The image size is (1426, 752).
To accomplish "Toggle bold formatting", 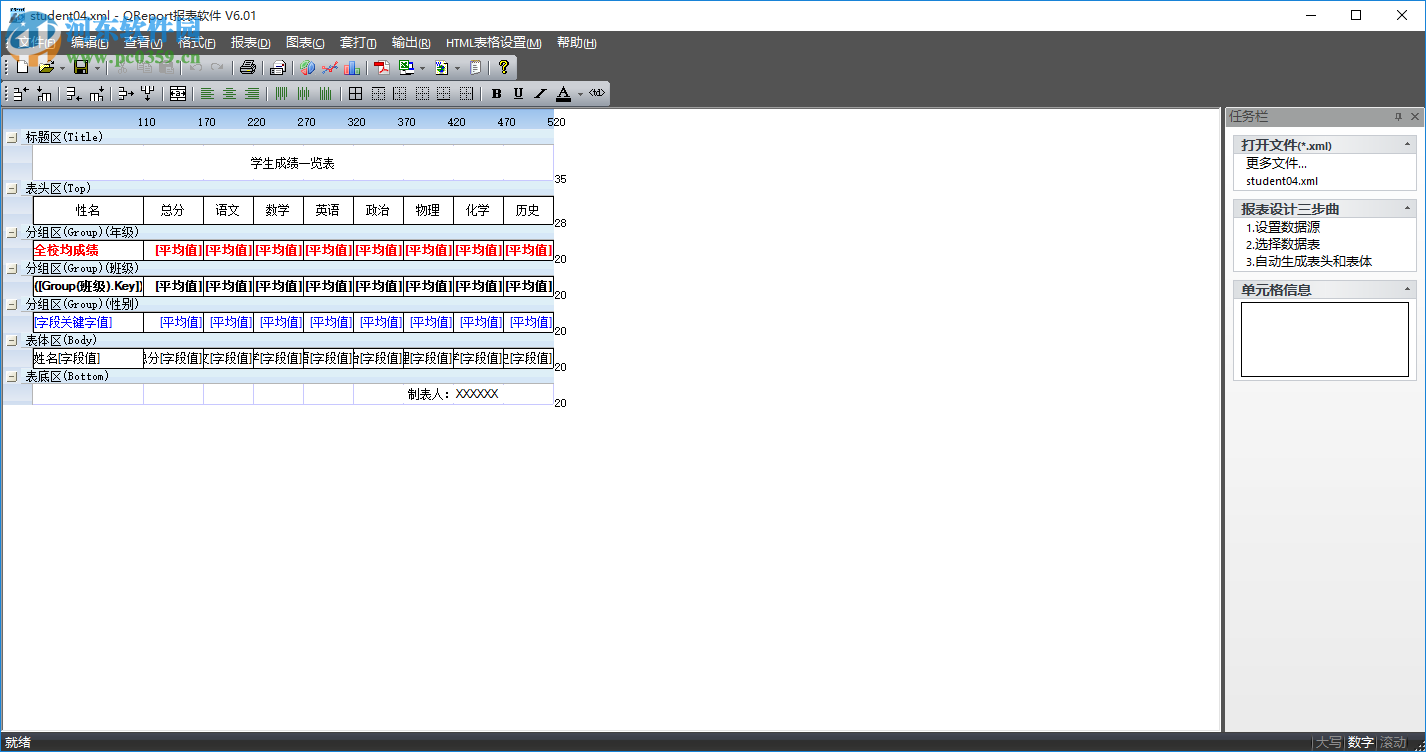I will click(x=496, y=94).
